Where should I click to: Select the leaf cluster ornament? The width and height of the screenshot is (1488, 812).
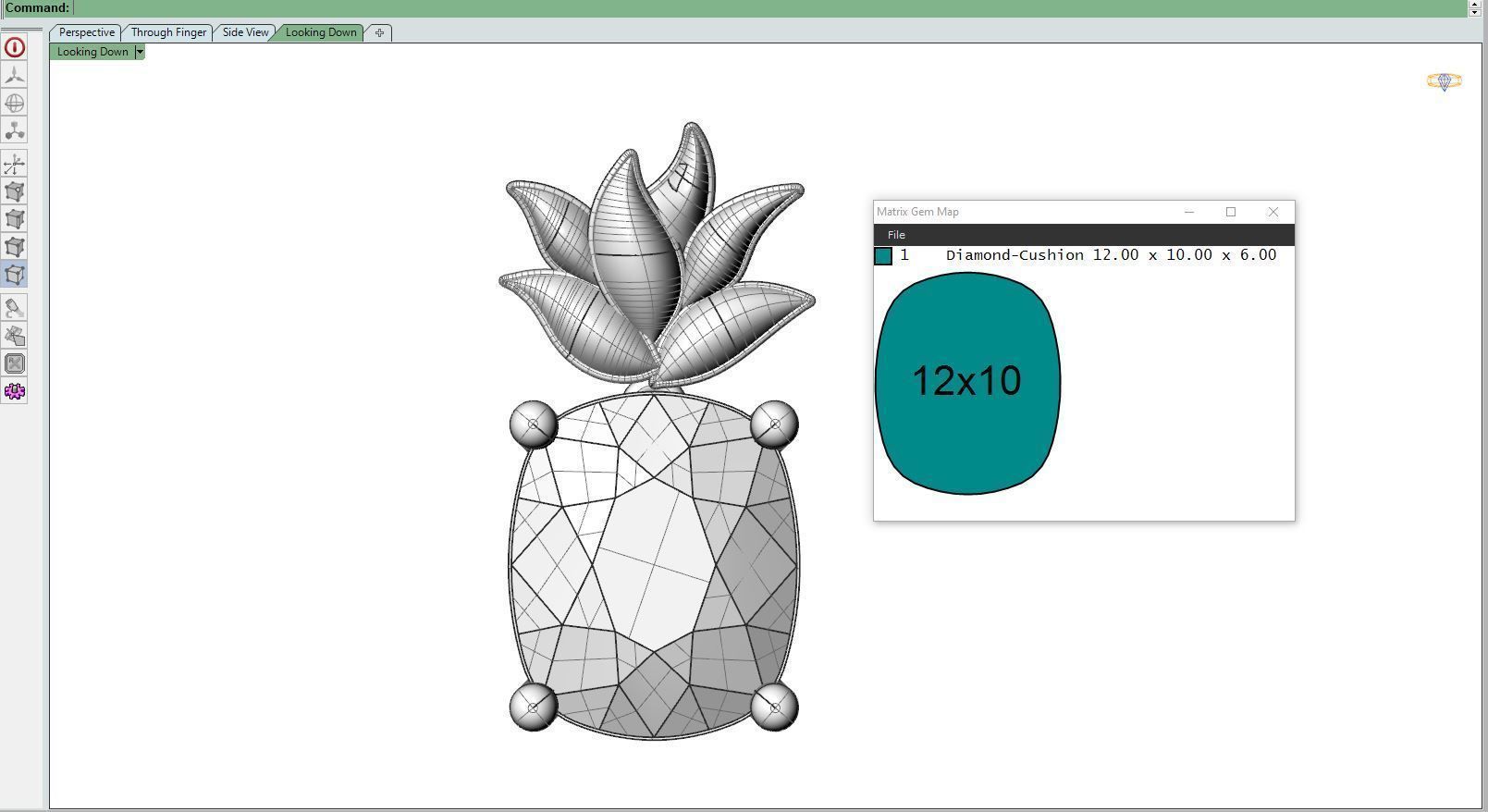[656, 254]
